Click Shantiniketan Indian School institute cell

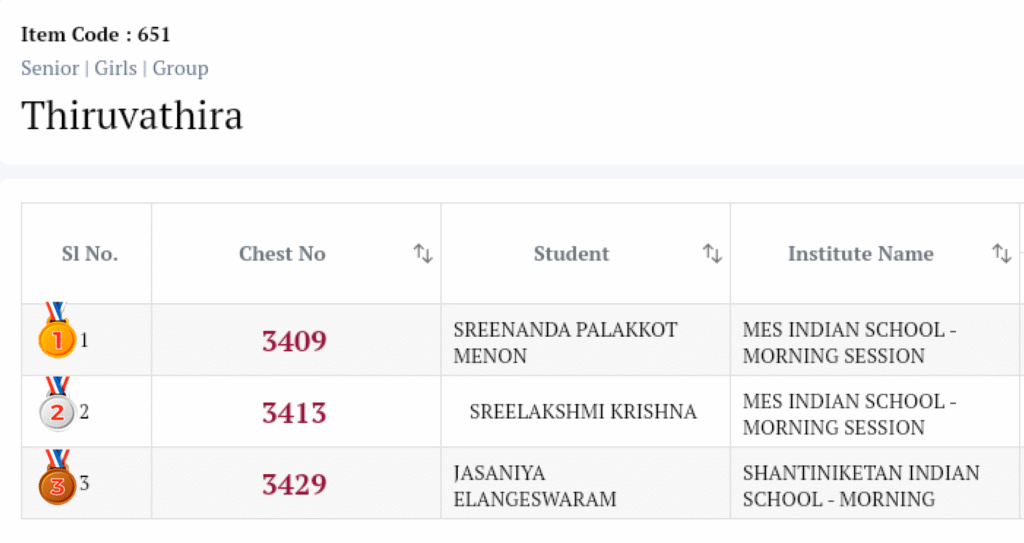[x=861, y=485]
